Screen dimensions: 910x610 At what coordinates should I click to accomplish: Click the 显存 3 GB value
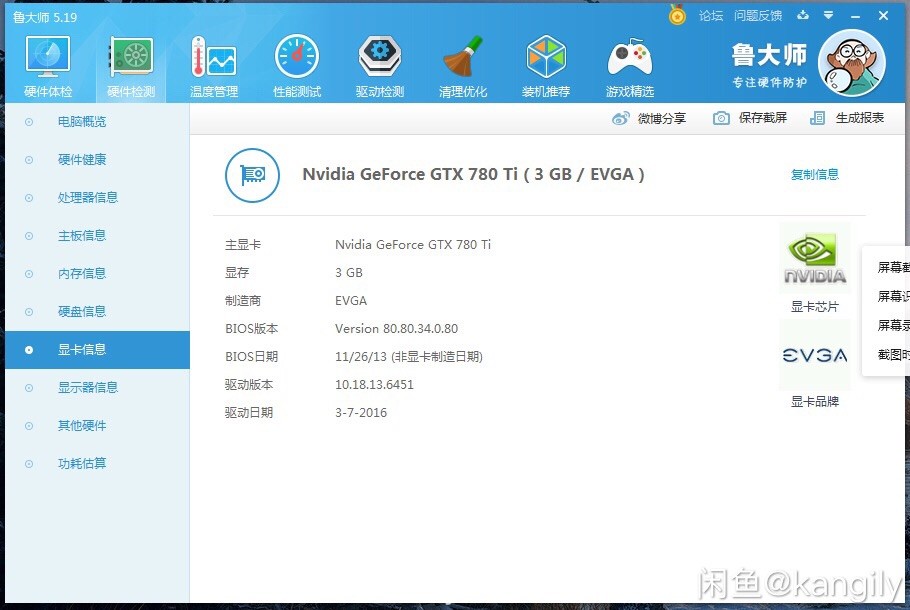[349, 273]
